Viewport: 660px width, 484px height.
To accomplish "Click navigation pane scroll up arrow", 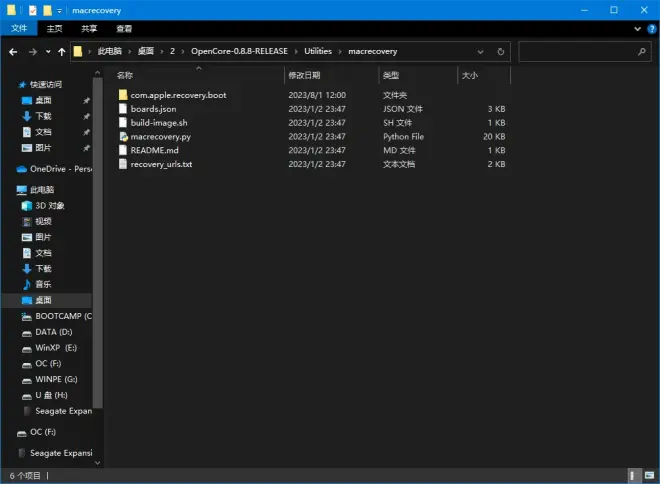I will pos(98,73).
